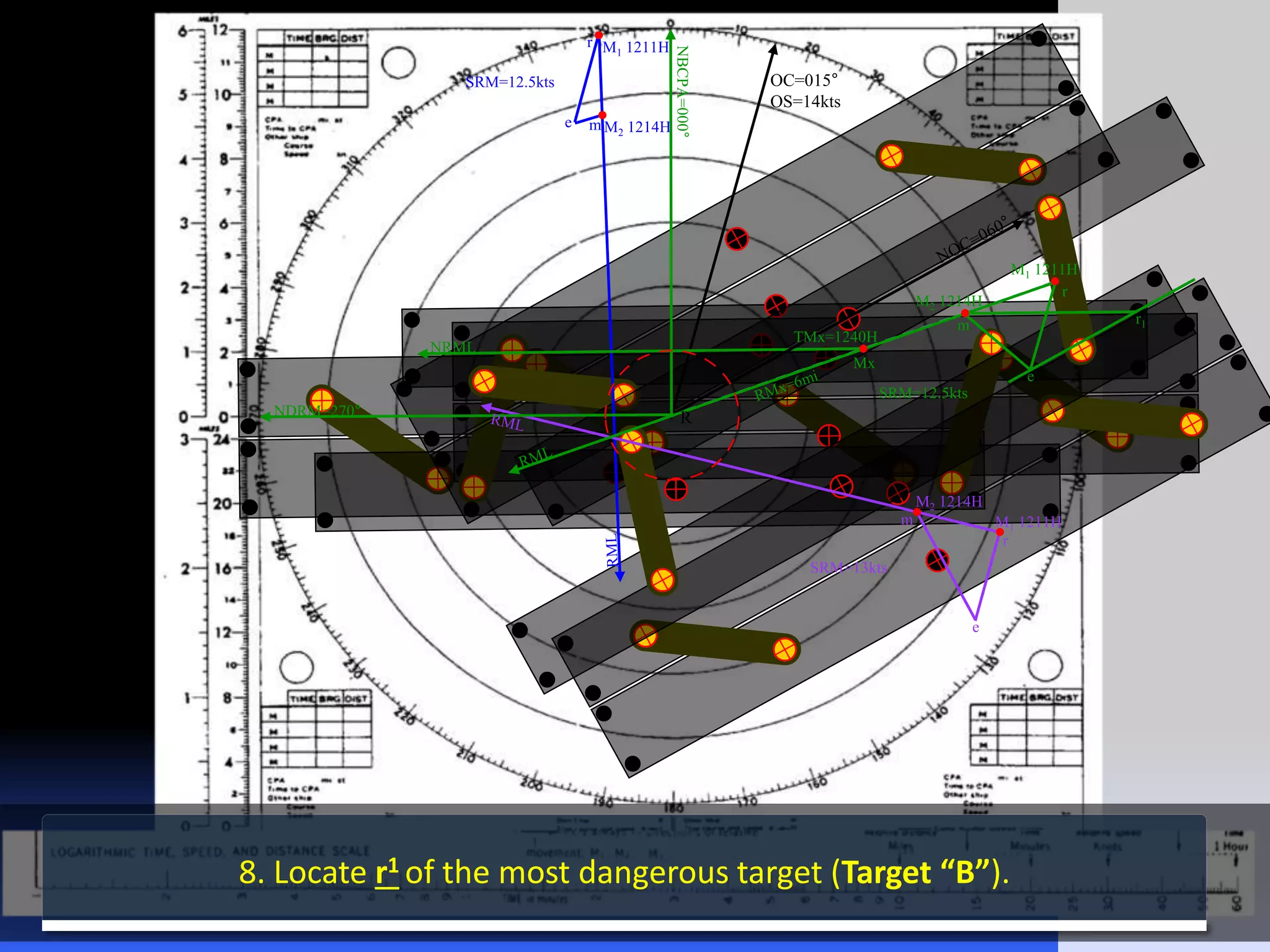Click the bottom-right 'TIME BRG DIST' table header

coord(1039,697)
